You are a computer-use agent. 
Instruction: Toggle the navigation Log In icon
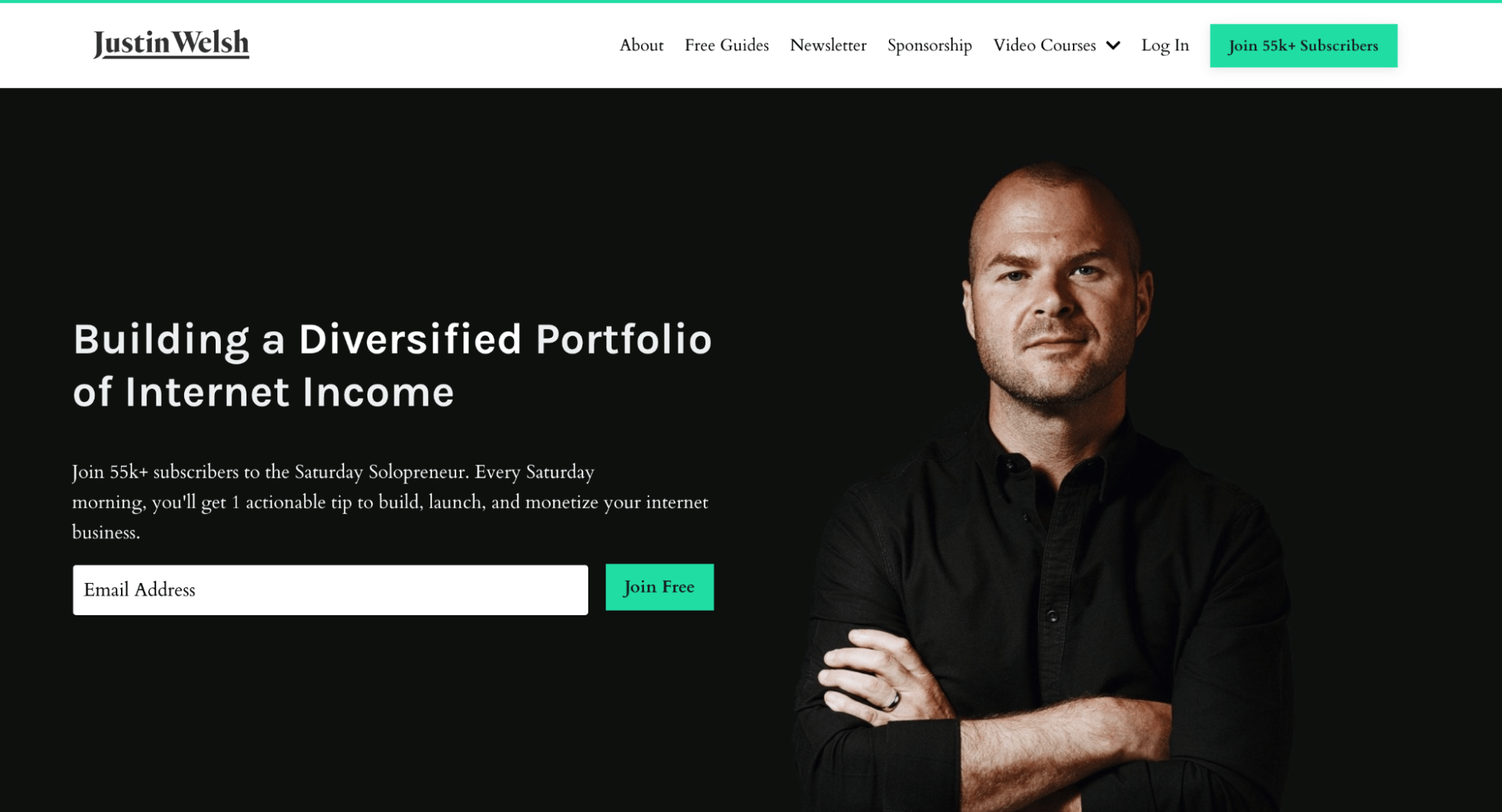point(1165,45)
